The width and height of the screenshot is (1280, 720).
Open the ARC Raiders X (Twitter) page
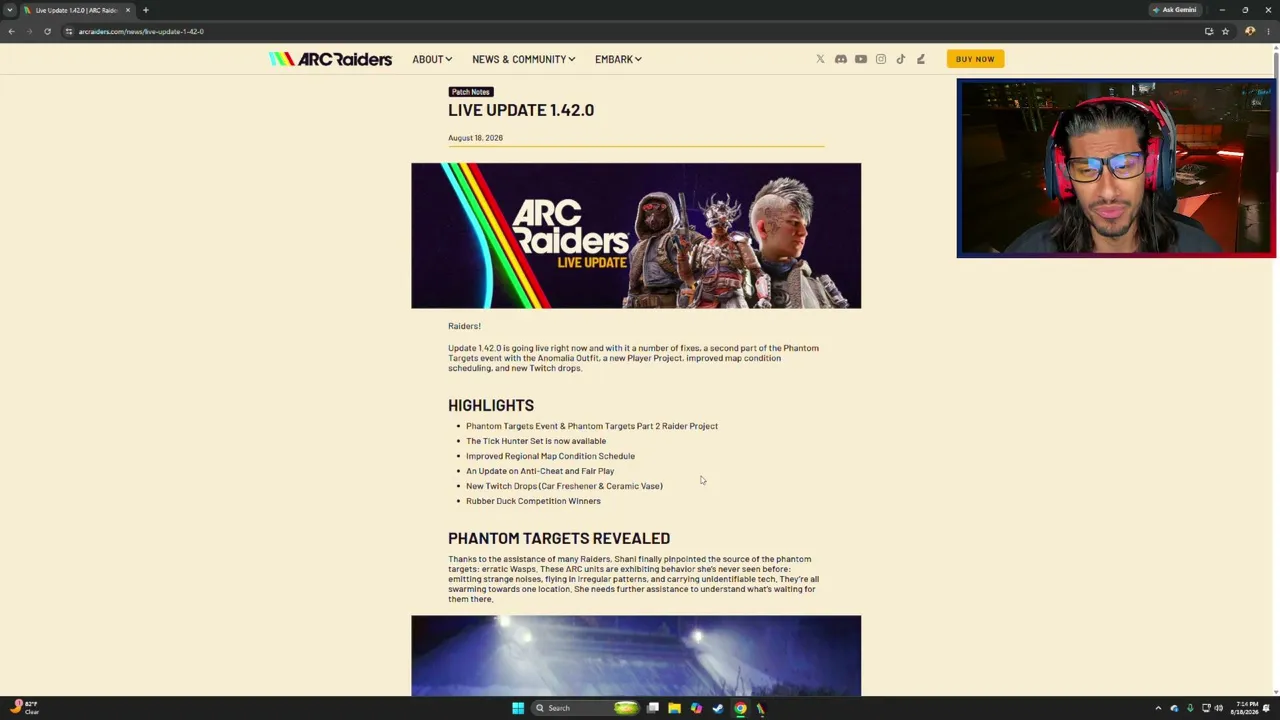point(820,59)
